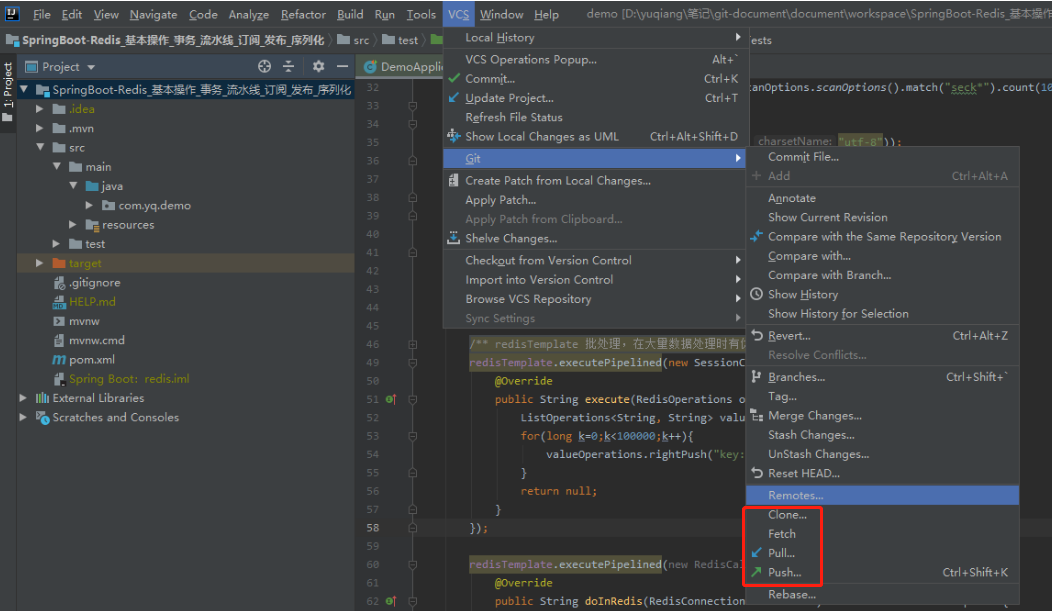Expand the .mvn folder
1052x611 pixels.
click(x=40, y=128)
